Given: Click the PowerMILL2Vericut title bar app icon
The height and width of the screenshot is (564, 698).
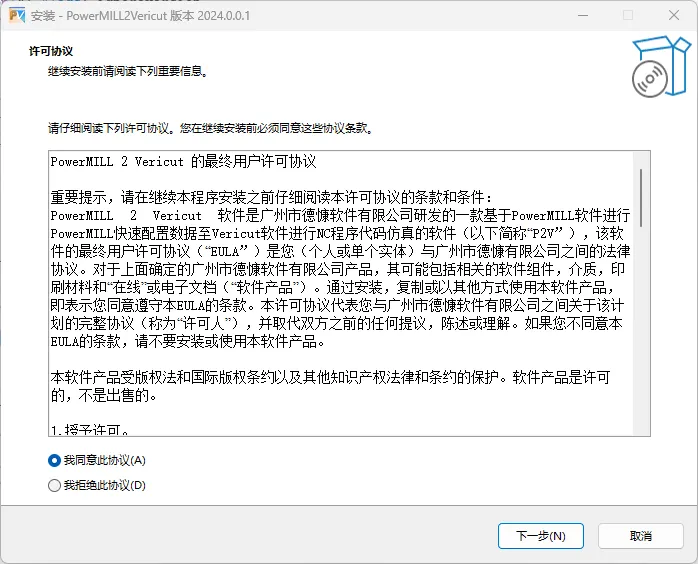Looking at the screenshot, I should (x=16, y=16).
